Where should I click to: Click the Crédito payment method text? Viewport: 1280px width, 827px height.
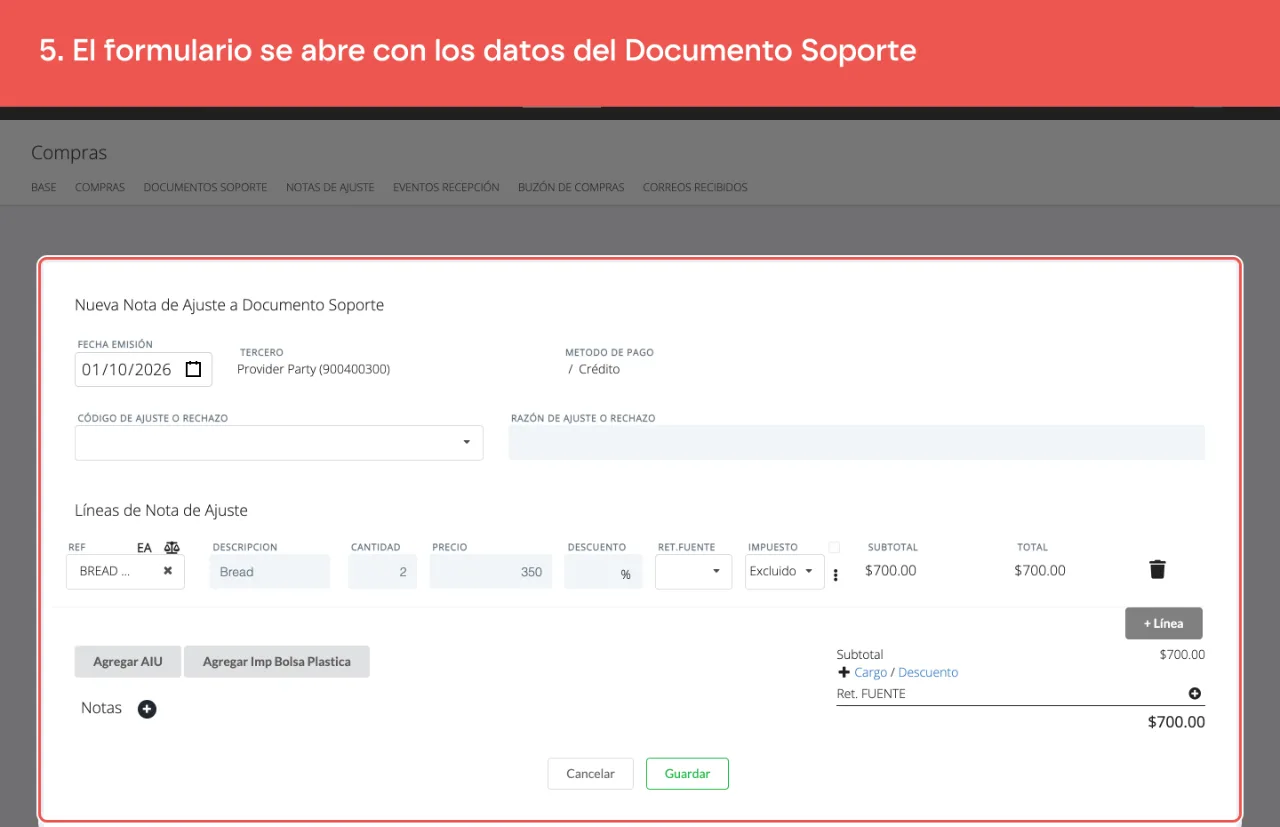[x=599, y=369]
